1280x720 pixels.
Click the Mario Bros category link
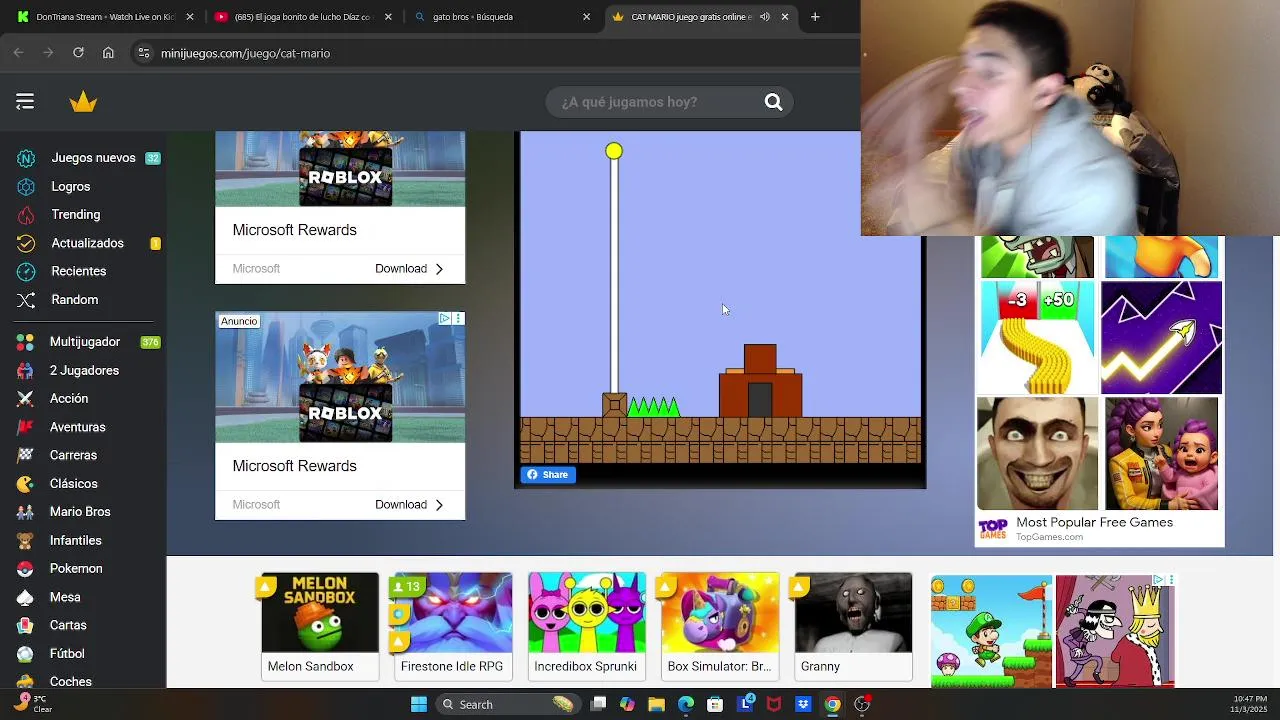pos(80,511)
